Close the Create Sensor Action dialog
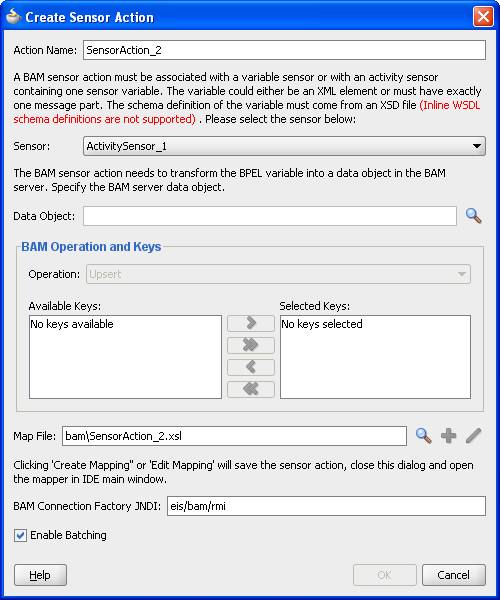This screenshot has height=600, width=500. pyautogui.click(x=483, y=17)
